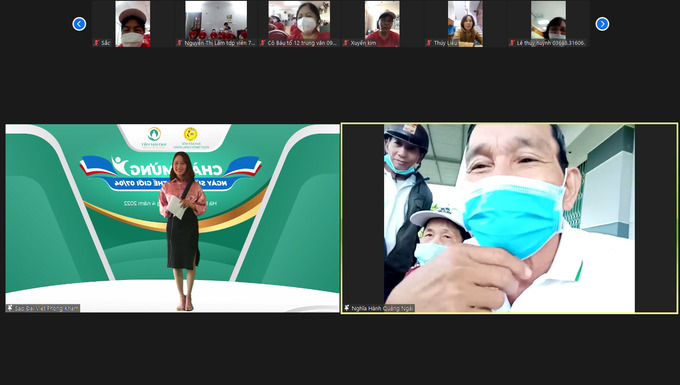Image resolution: width=680 pixels, height=385 pixels.
Task: Click the Nghĩa Hành Quảng Ngãi name label
Action: 382,308
